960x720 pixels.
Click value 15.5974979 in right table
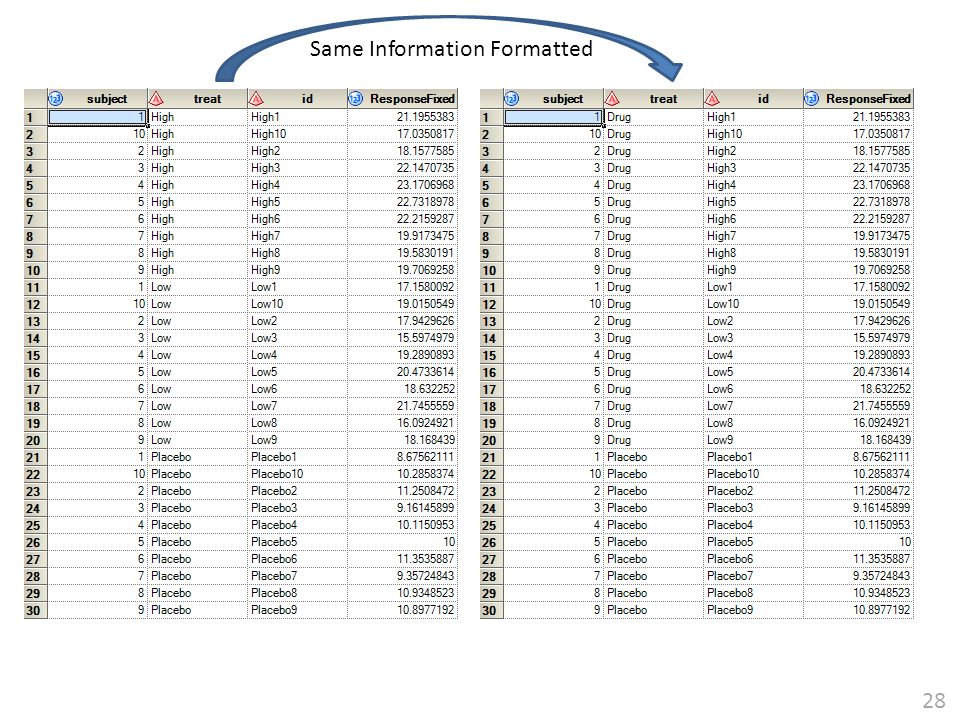pyautogui.click(x=858, y=338)
